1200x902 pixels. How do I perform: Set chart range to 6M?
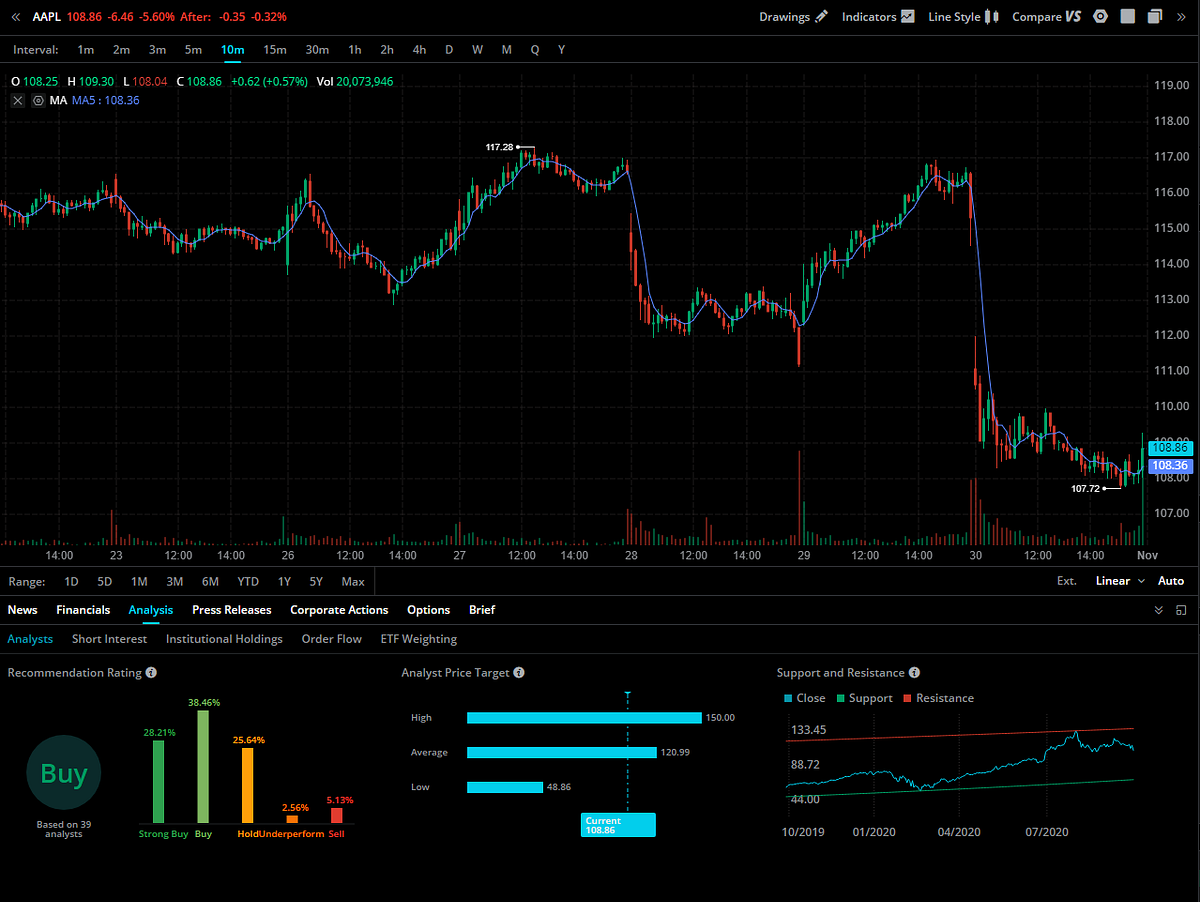pyautogui.click(x=210, y=581)
